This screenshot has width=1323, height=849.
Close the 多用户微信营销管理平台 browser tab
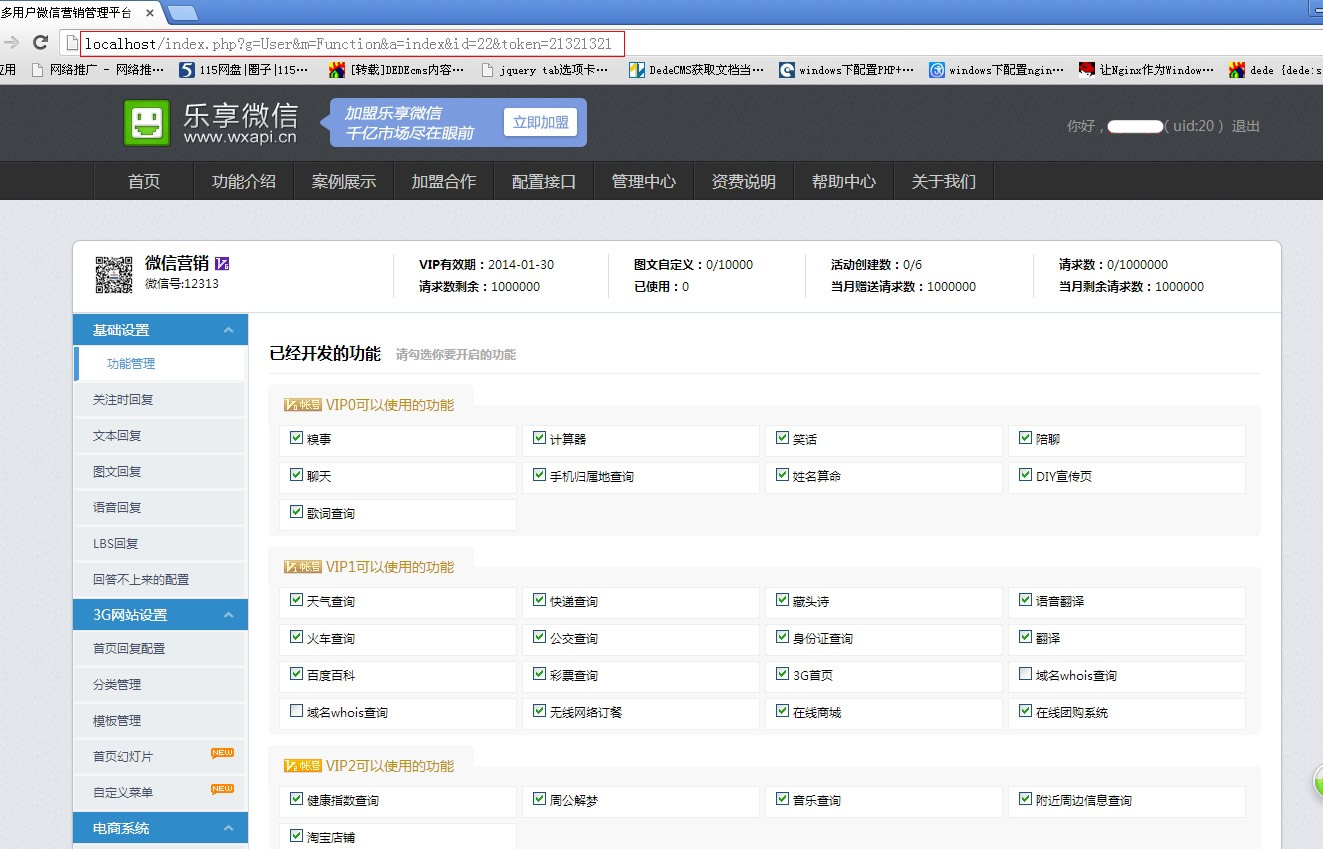click(x=150, y=12)
